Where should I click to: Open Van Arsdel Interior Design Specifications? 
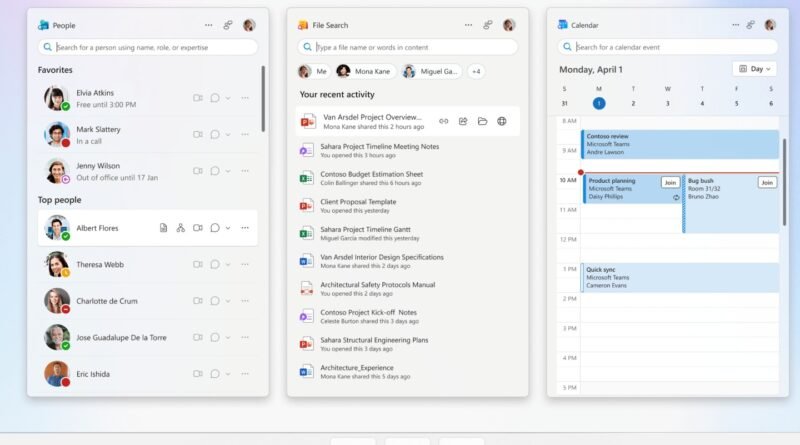pos(407,261)
